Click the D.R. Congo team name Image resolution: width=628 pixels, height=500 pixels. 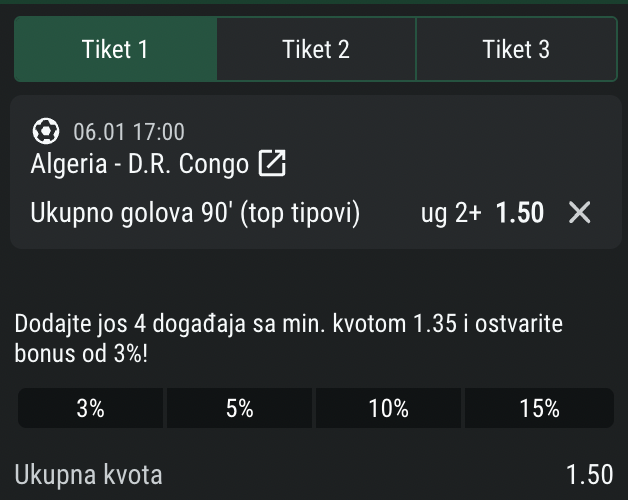pyautogui.click(x=188, y=164)
